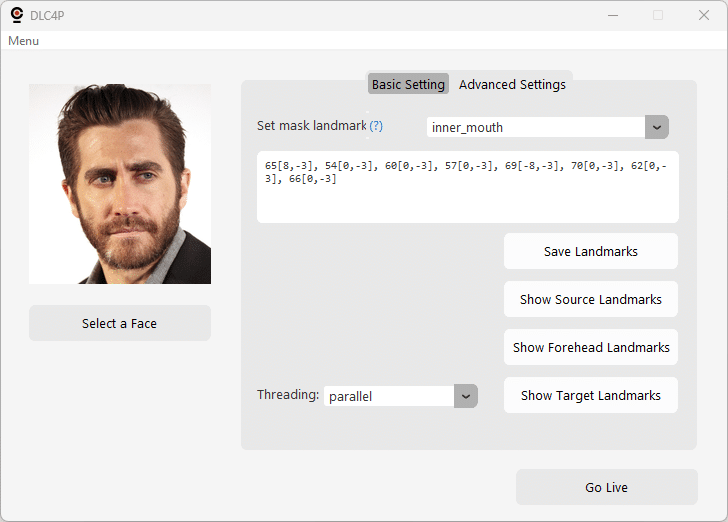
Task: Switch to the Basic Setting tab
Action: 408,84
